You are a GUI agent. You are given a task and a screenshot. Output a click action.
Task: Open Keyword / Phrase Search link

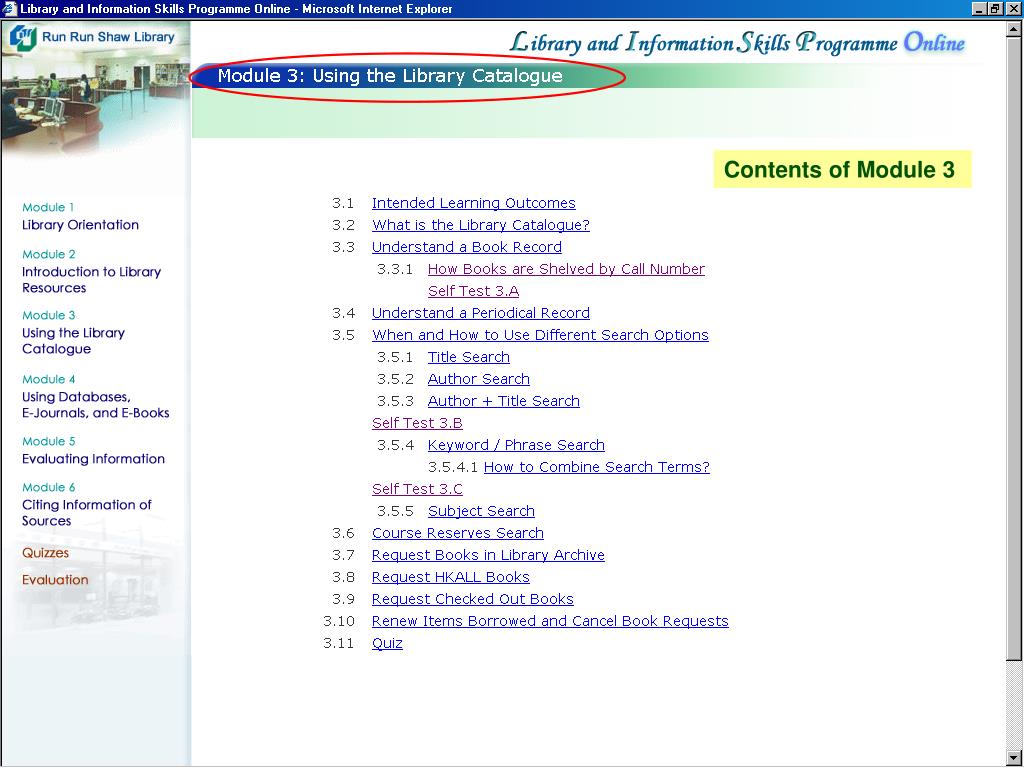(516, 445)
